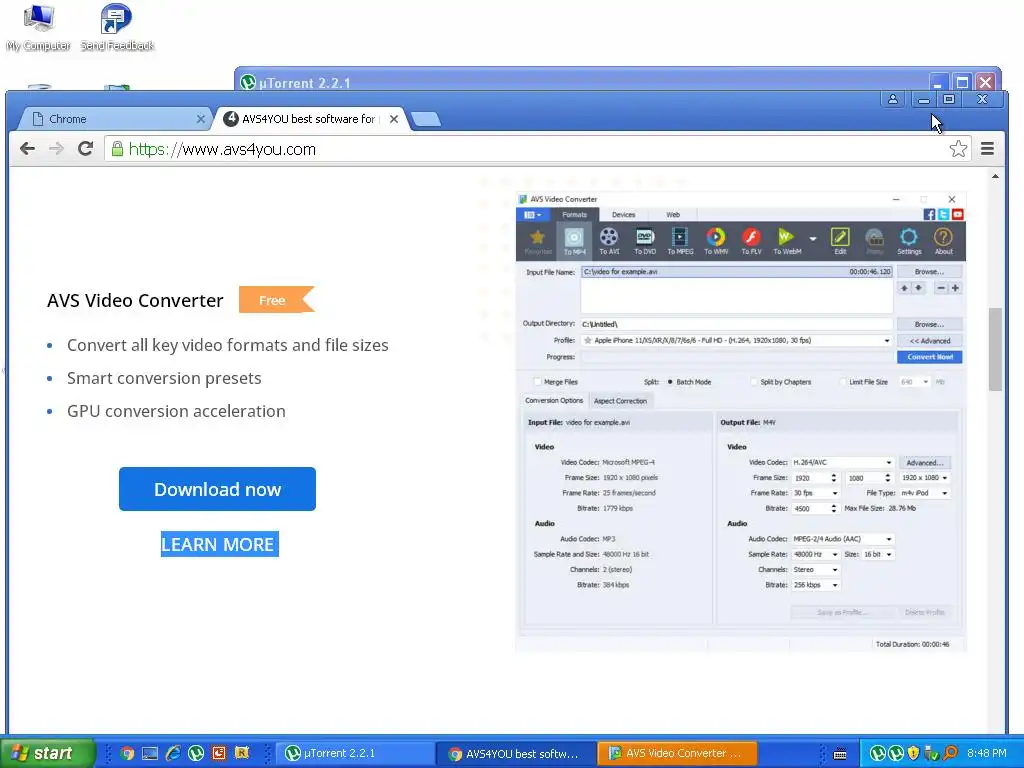
Task: Click the Output Directory field
Action: pos(736,324)
